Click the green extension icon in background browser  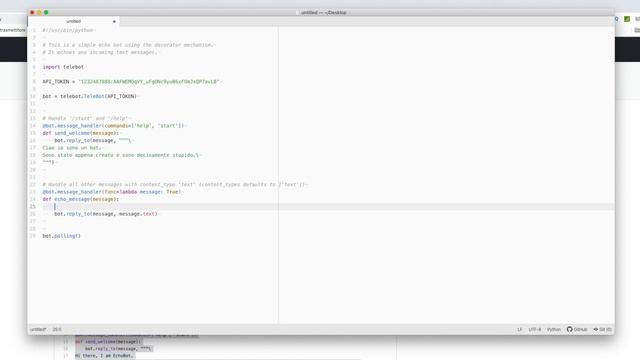coord(627,19)
